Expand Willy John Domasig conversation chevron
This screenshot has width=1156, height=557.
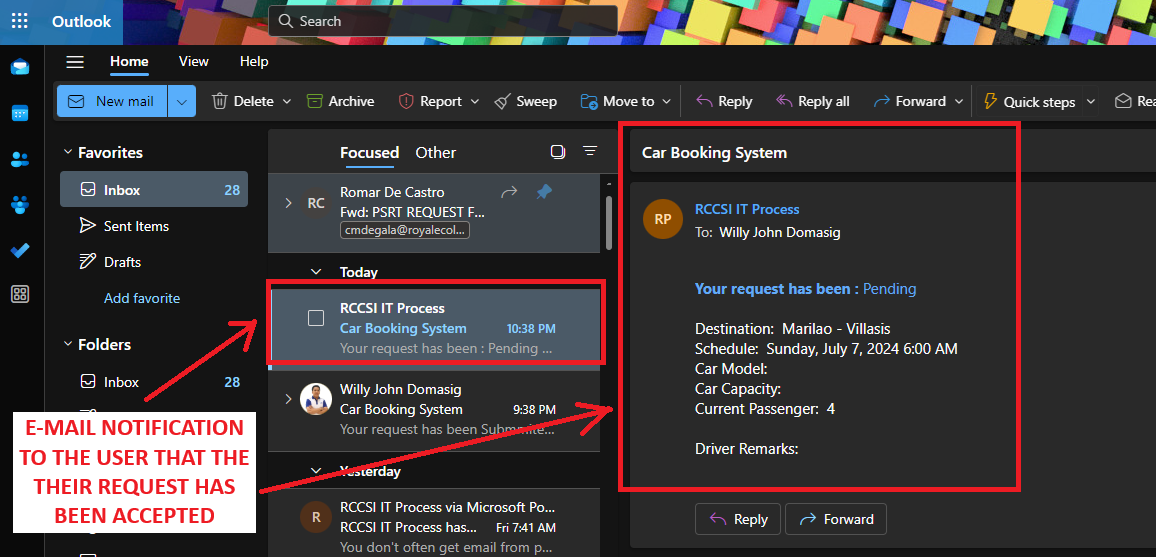[x=288, y=399]
